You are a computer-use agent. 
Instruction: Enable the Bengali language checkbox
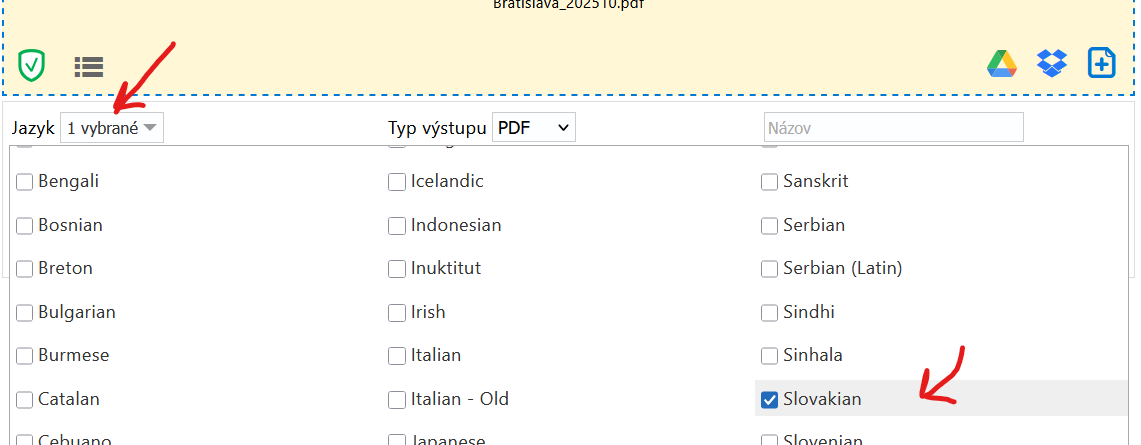pyautogui.click(x=25, y=182)
